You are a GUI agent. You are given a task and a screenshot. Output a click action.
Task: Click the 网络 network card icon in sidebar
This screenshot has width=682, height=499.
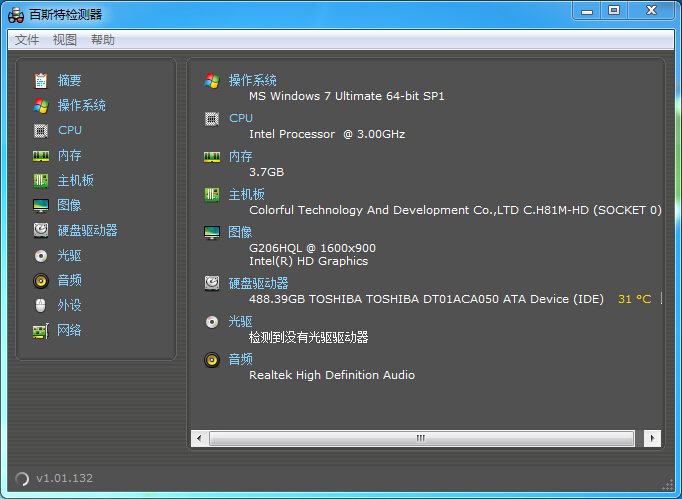(41, 331)
